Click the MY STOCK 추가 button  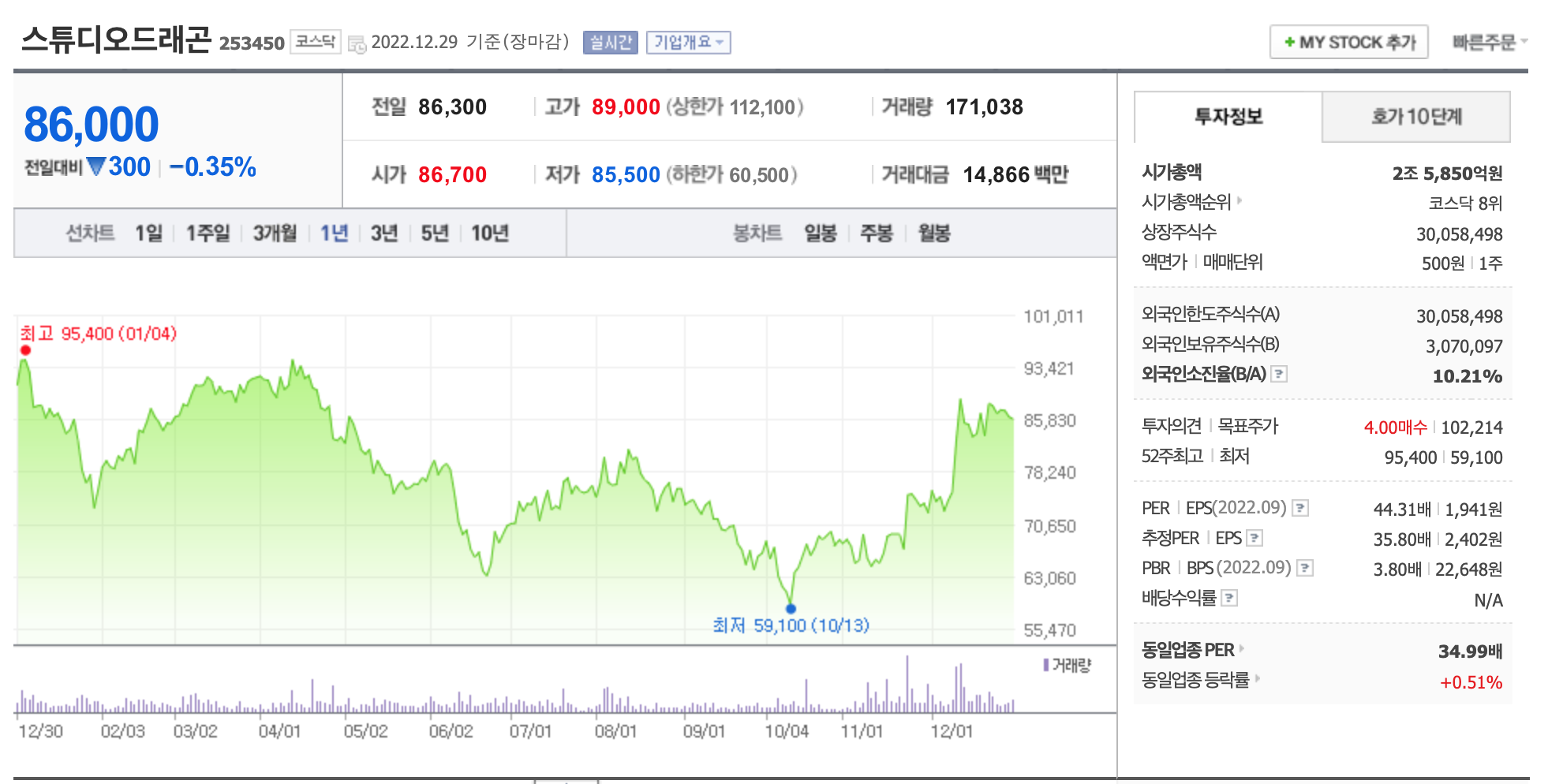tap(1349, 42)
